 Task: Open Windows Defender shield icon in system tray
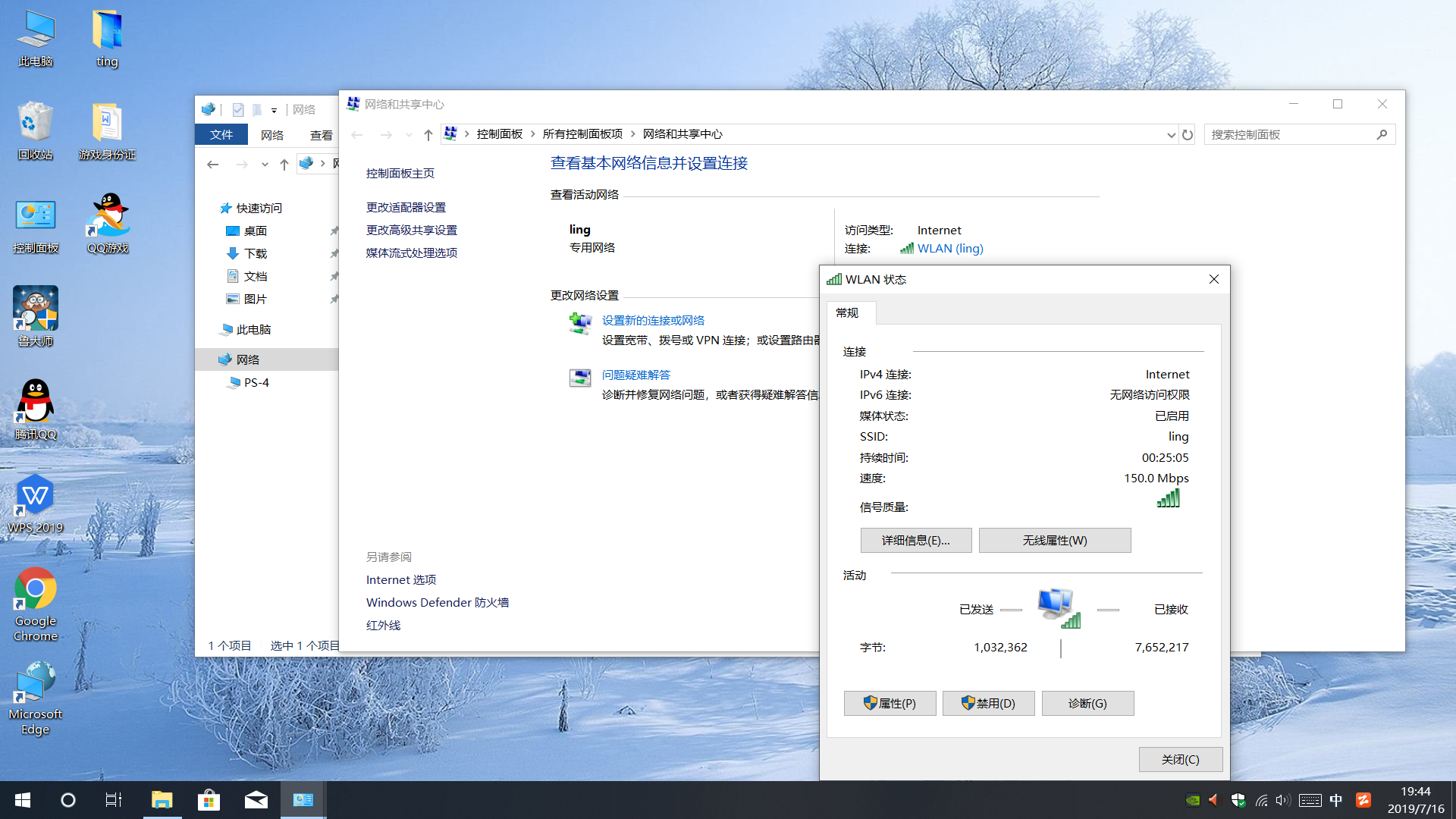(1238, 800)
